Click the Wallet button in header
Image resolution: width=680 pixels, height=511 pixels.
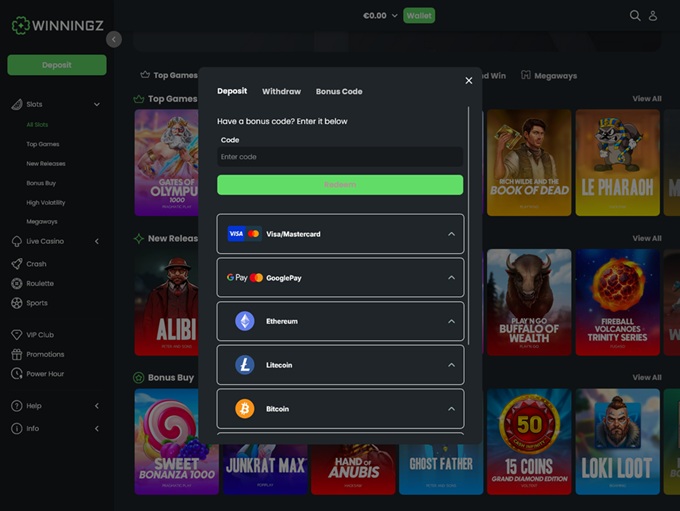(x=419, y=16)
